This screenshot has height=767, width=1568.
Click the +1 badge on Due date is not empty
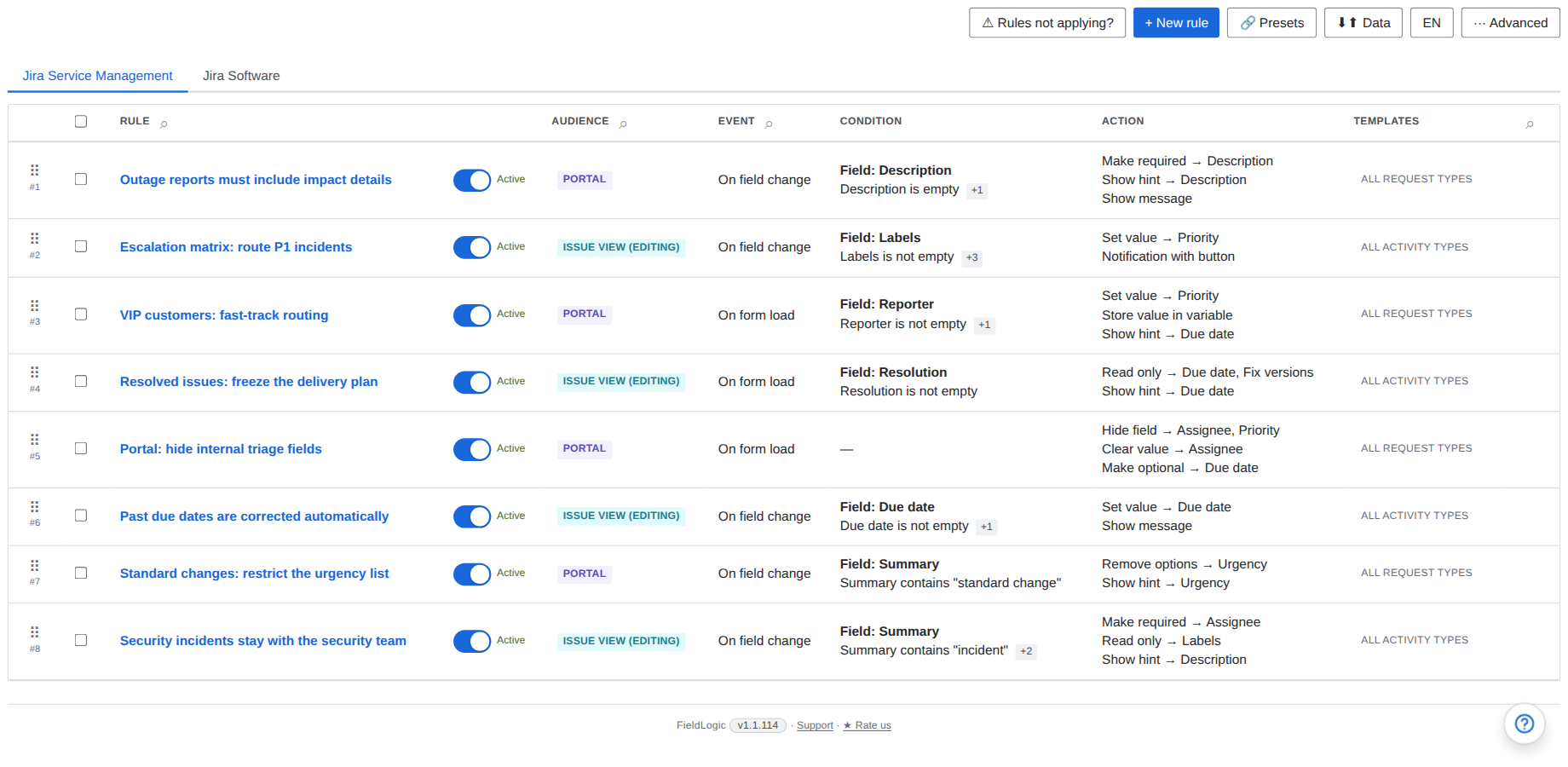(x=987, y=527)
